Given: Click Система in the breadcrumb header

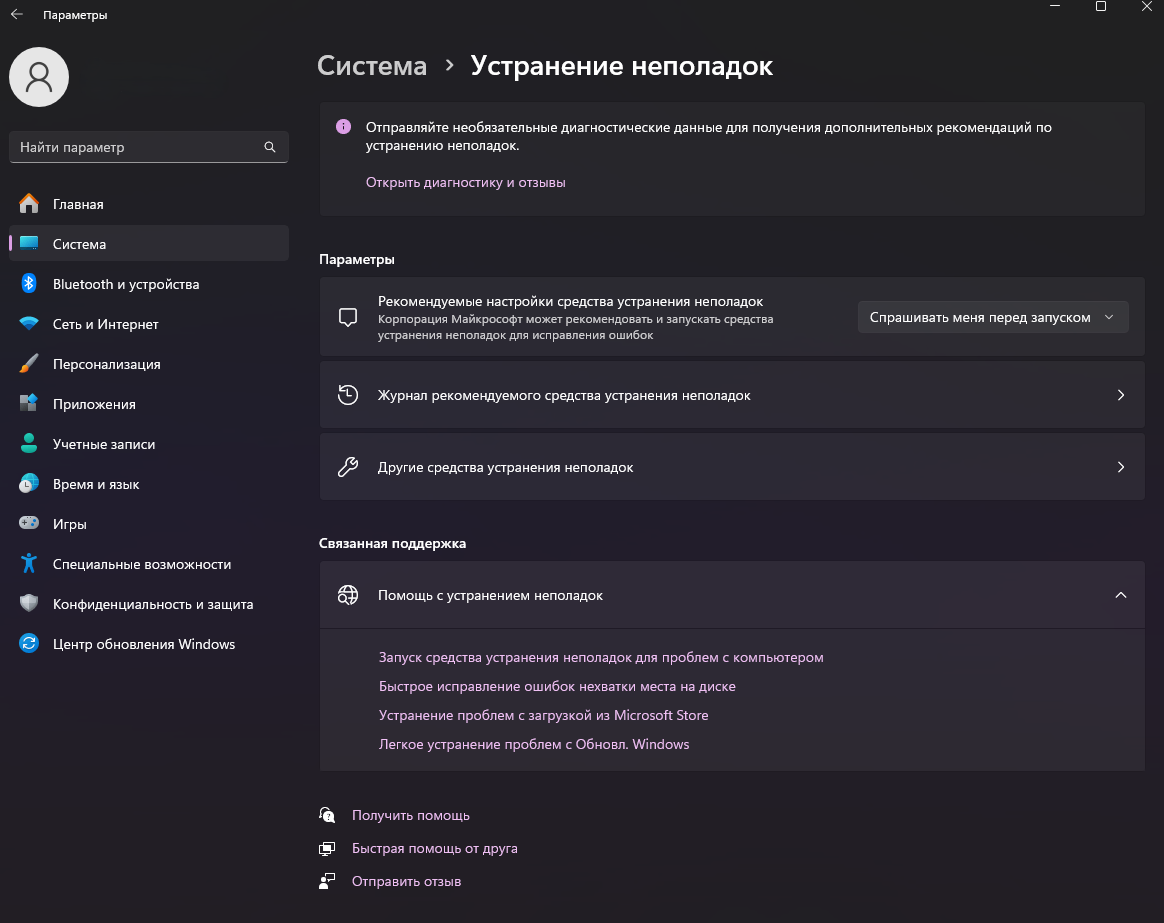Looking at the screenshot, I should (372, 66).
